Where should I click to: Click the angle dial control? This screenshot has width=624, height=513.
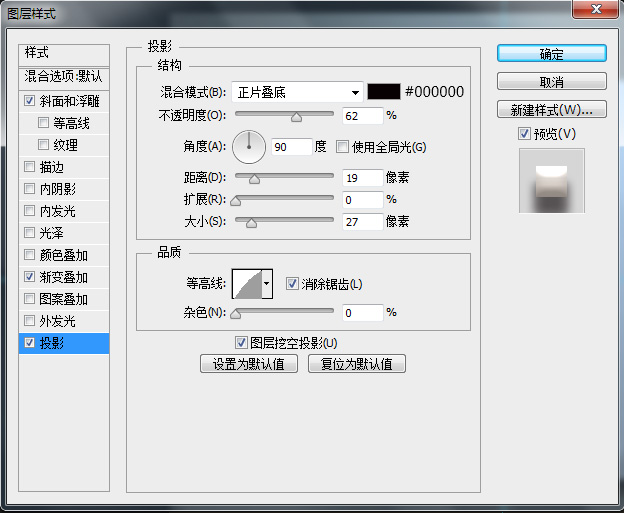pos(249,147)
